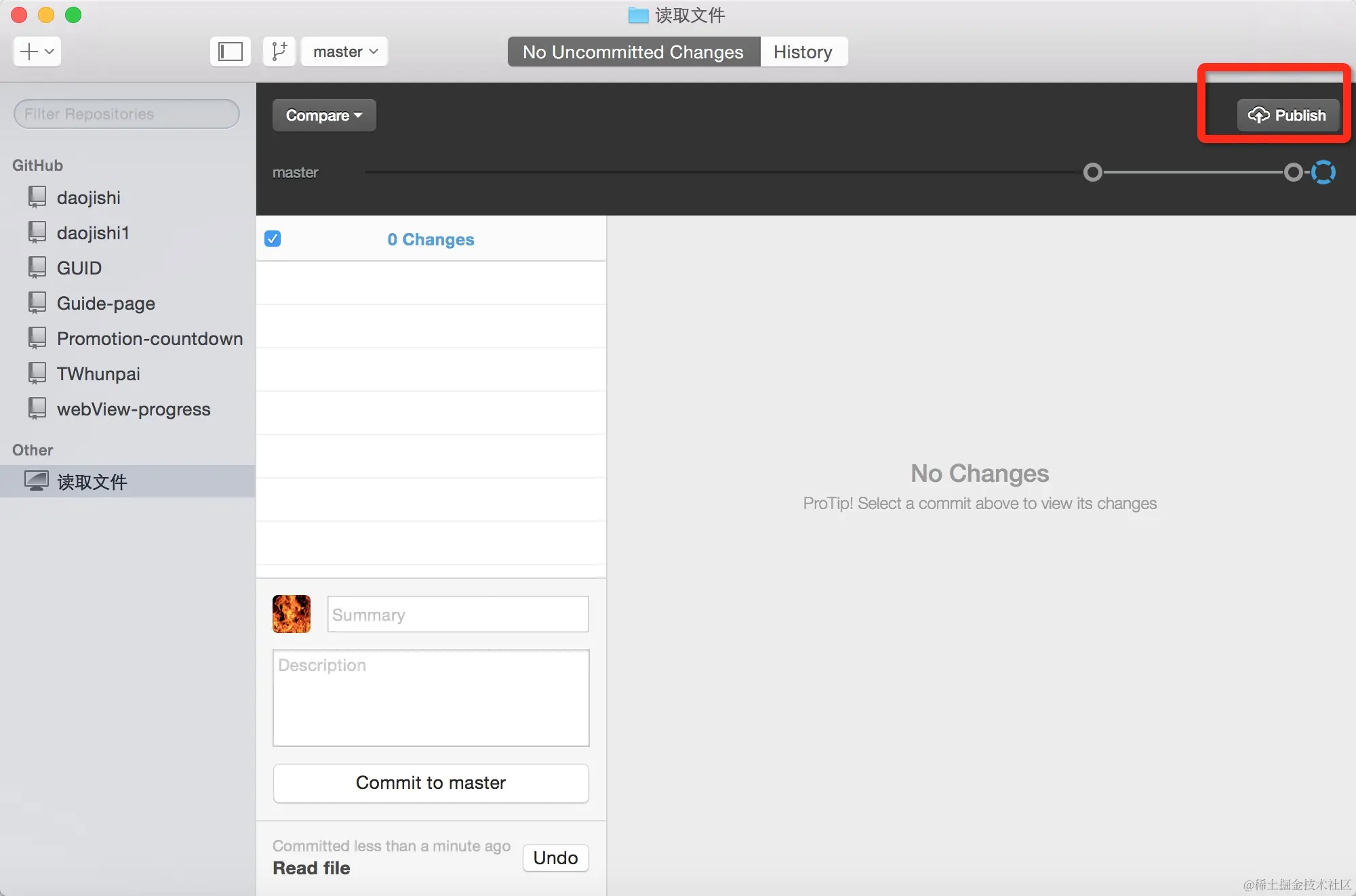Click the GUID repository icon
1356x896 pixels.
pyautogui.click(x=37, y=268)
